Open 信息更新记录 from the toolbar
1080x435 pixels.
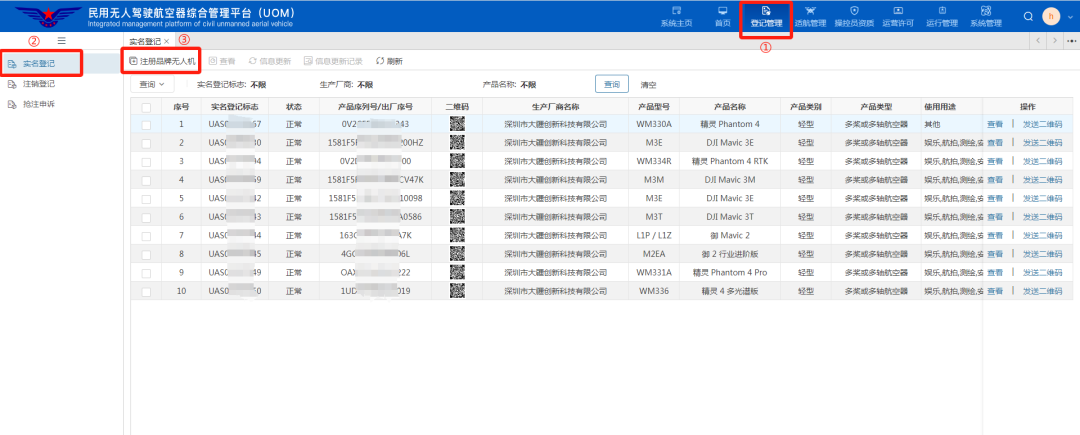coord(333,61)
